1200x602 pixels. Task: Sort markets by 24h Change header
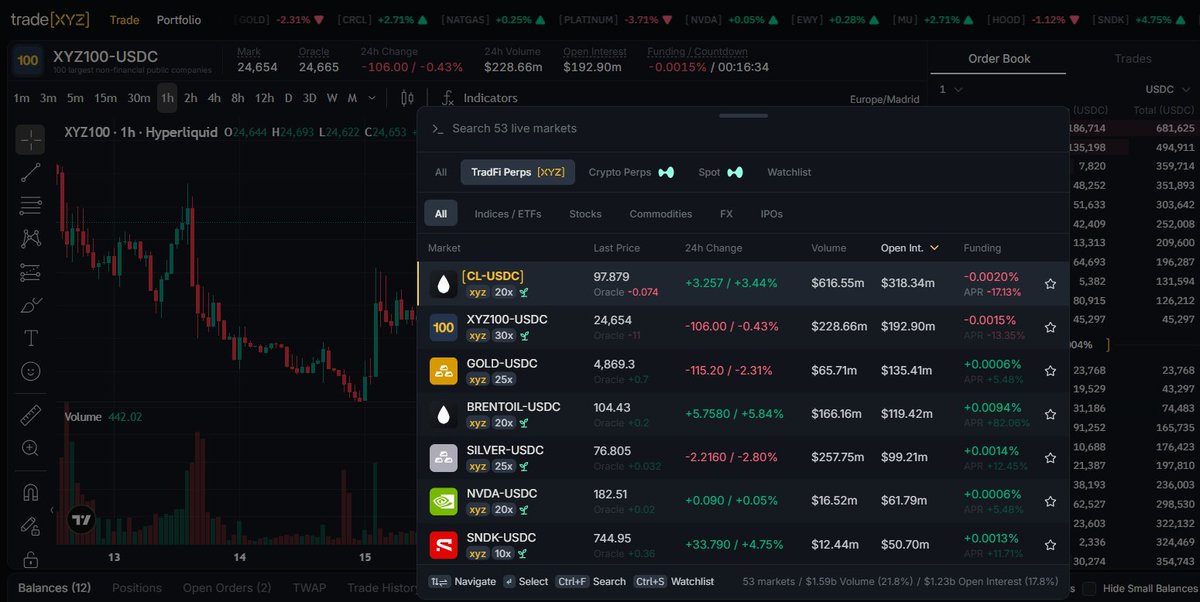pyautogui.click(x=713, y=247)
